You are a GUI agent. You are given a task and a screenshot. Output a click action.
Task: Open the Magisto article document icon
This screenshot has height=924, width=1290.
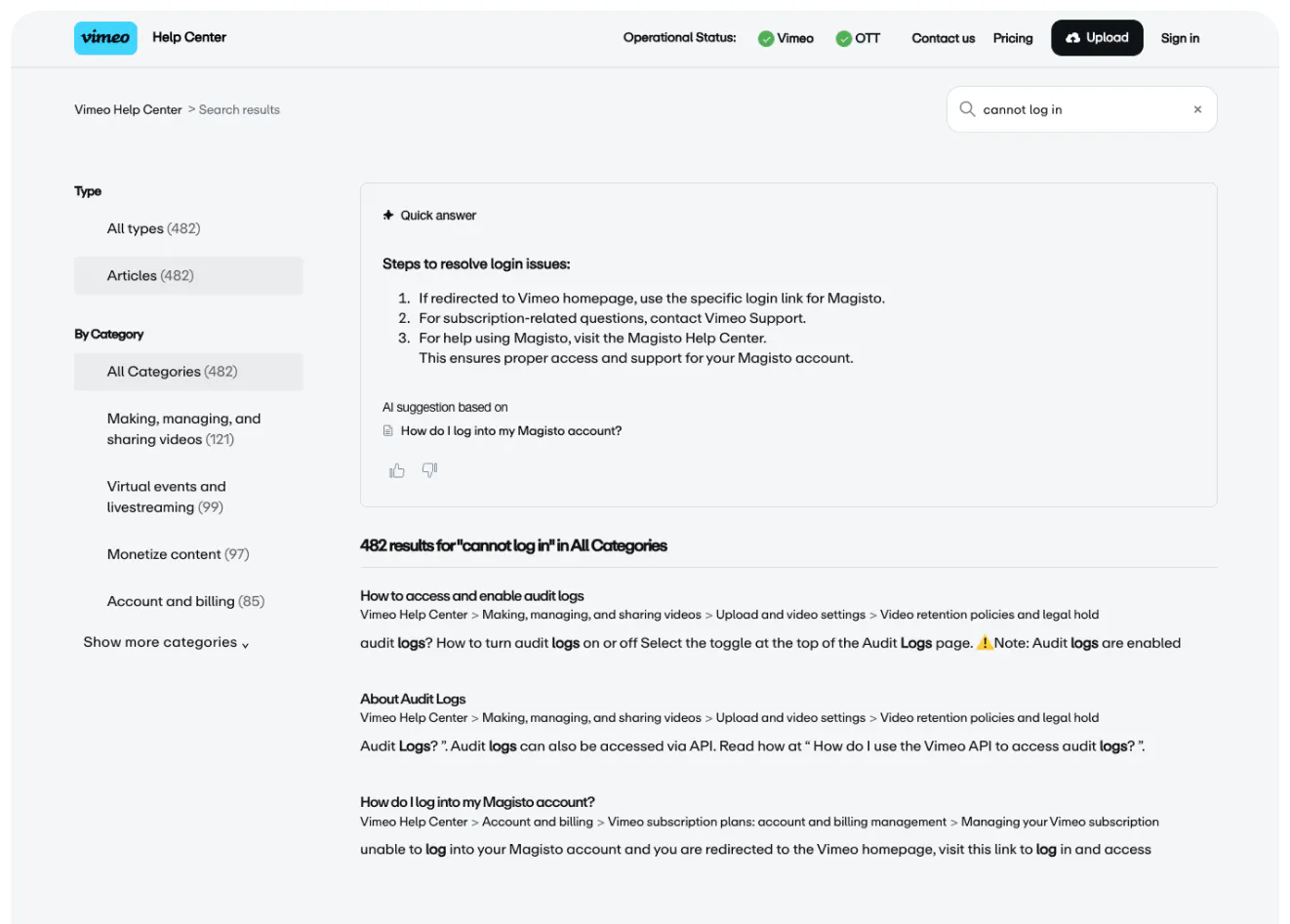388,431
